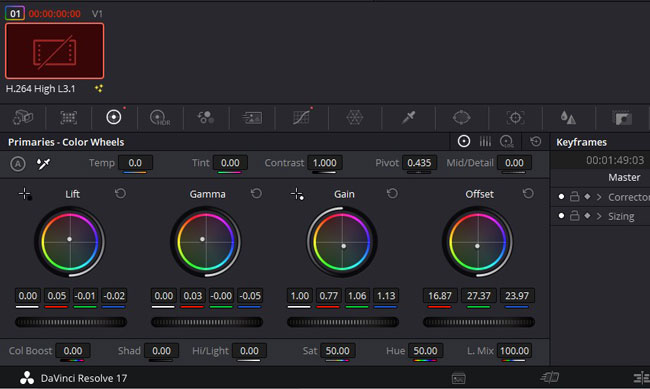Open the Curves palette
This screenshot has height=389, width=650.
[301, 117]
